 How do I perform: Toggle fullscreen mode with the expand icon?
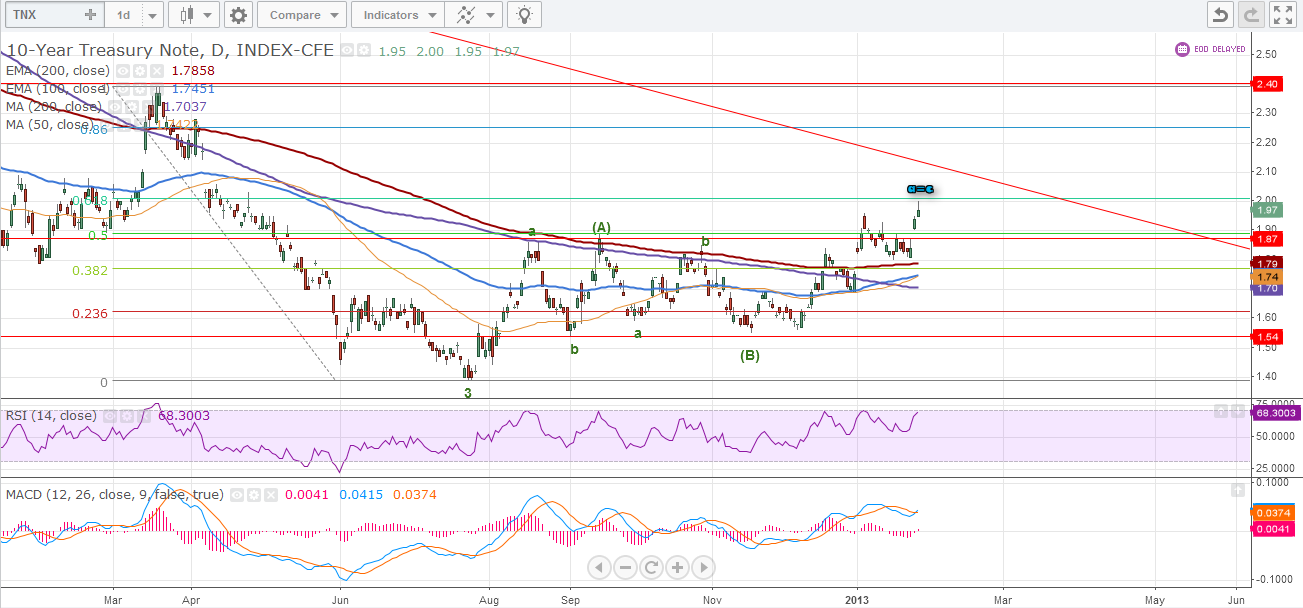(1282, 15)
